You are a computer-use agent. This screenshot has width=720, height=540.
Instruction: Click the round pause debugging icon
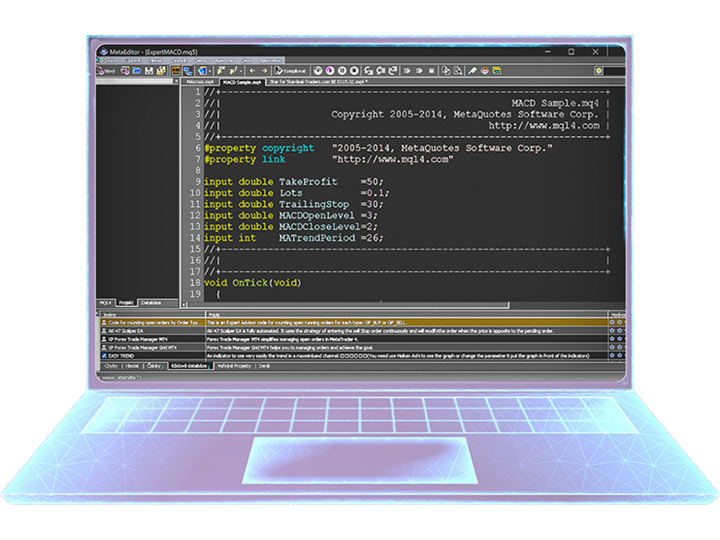click(x=342, y=71)
